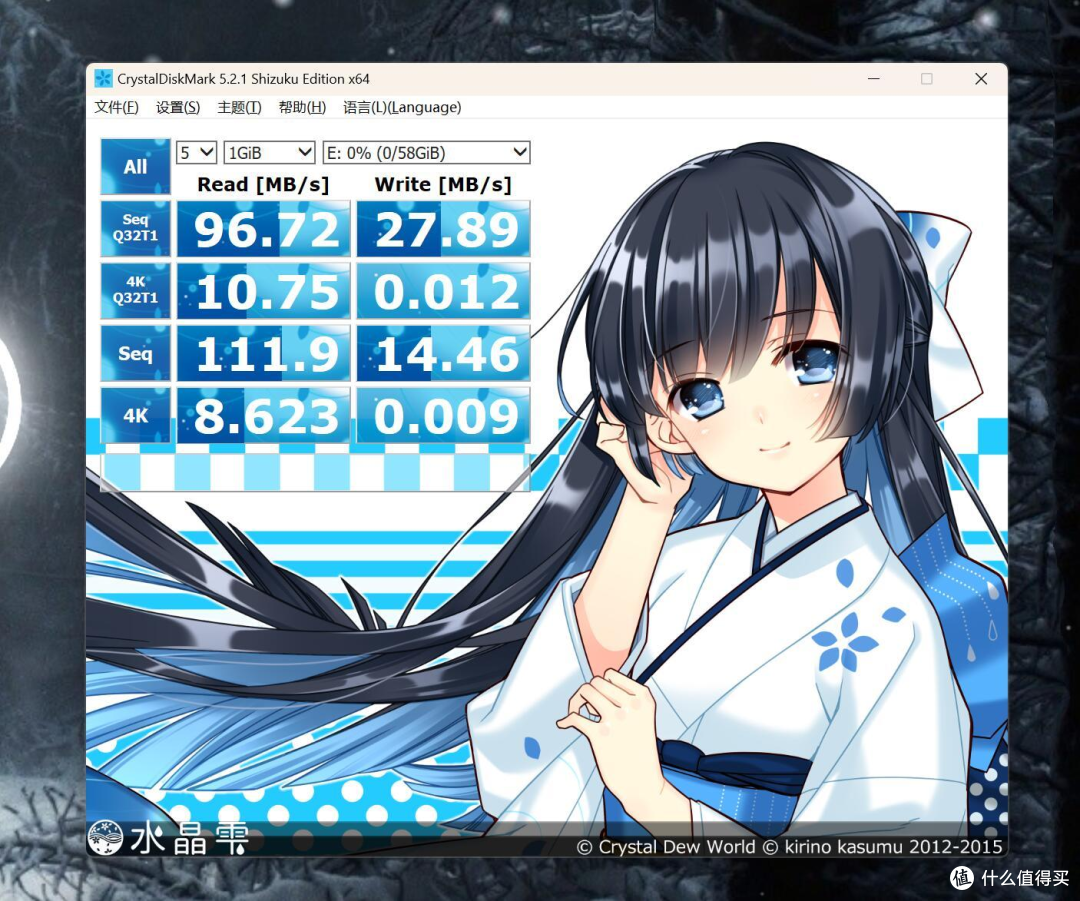Viewport: 1080px width, 901px height.
Task: Start the Seq Q32T1 benchmark
Action: (135, 229)
